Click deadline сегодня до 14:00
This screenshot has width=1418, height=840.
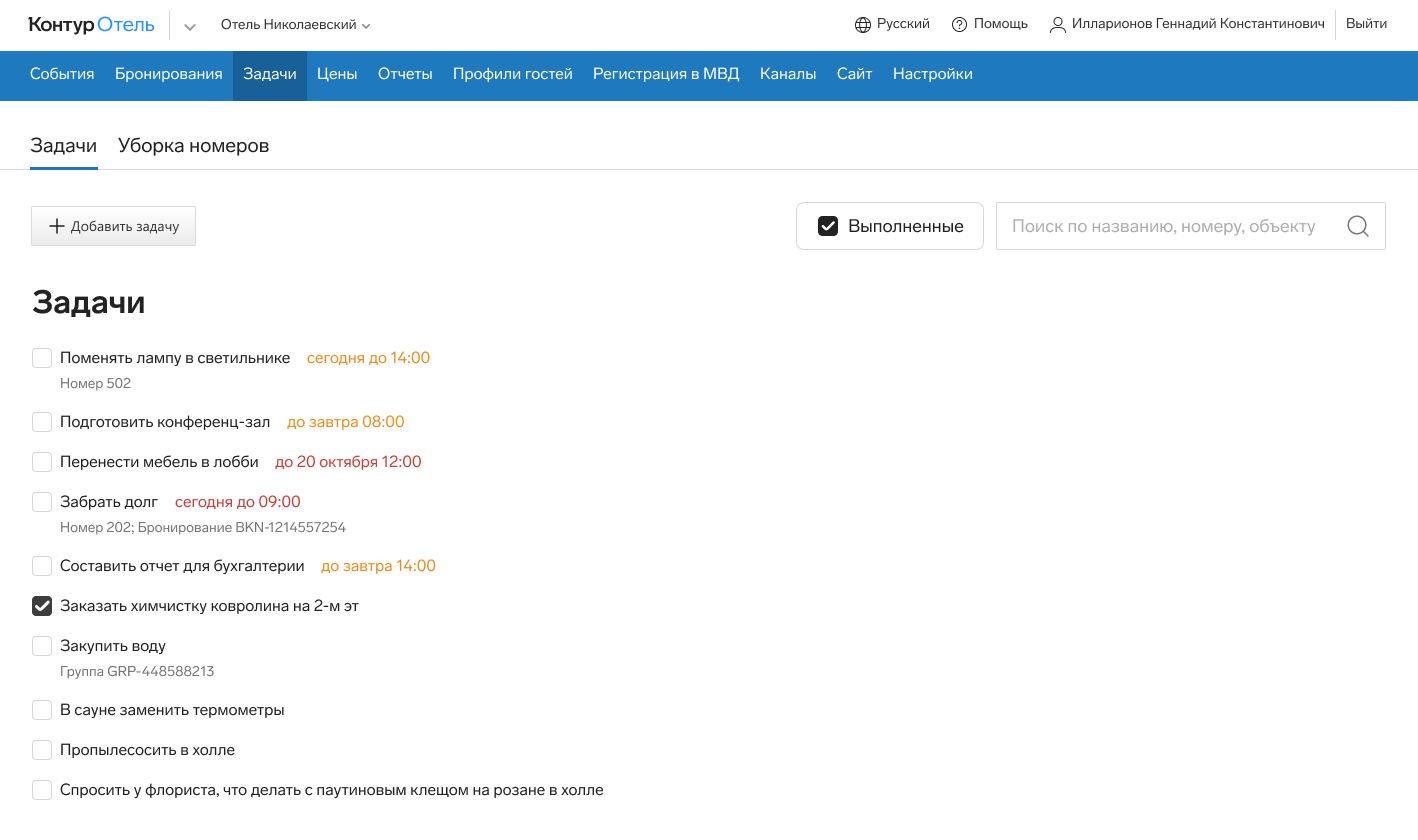[368, 358]
